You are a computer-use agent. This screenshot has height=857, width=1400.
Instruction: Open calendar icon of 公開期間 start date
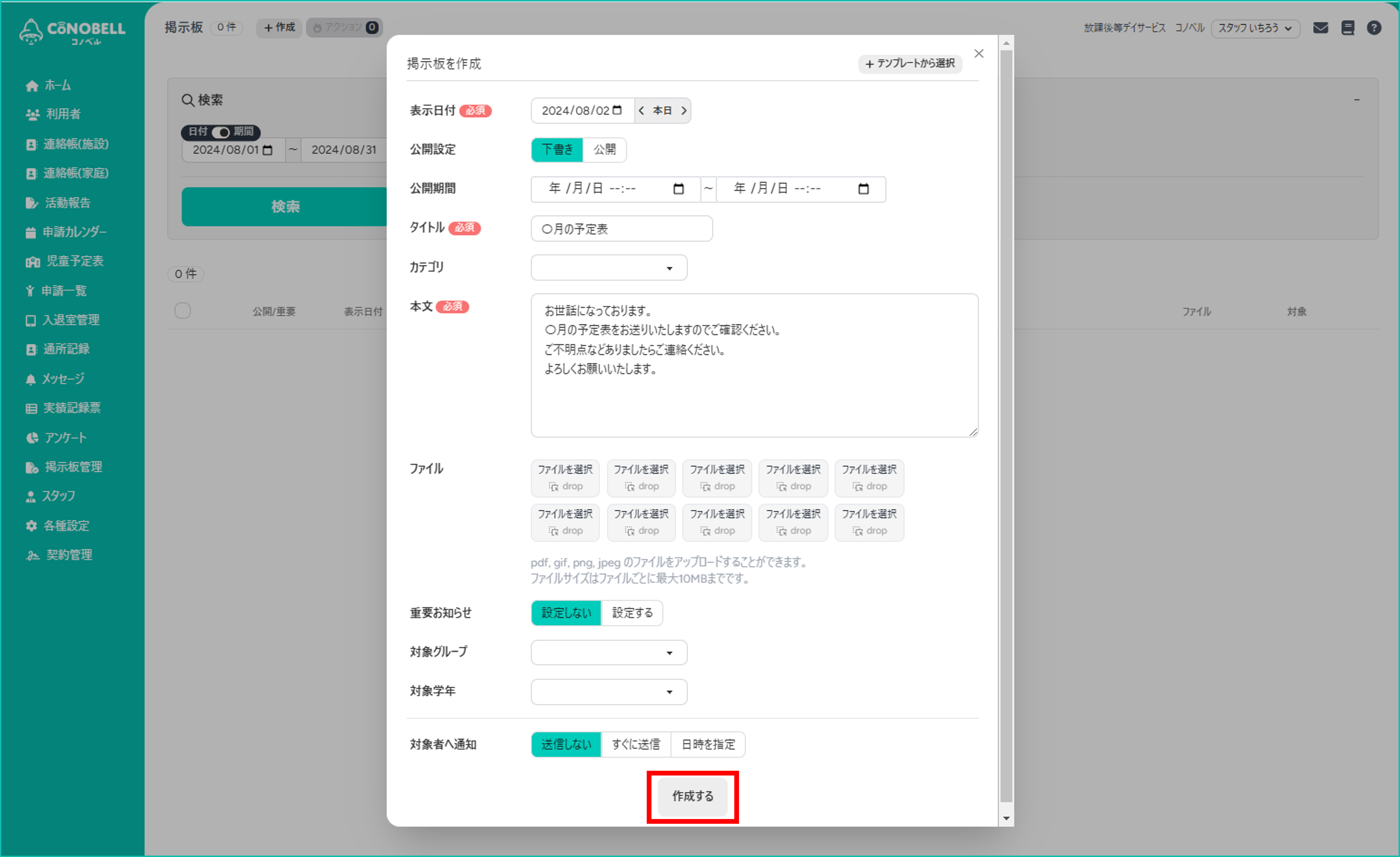tap(678, 189)
